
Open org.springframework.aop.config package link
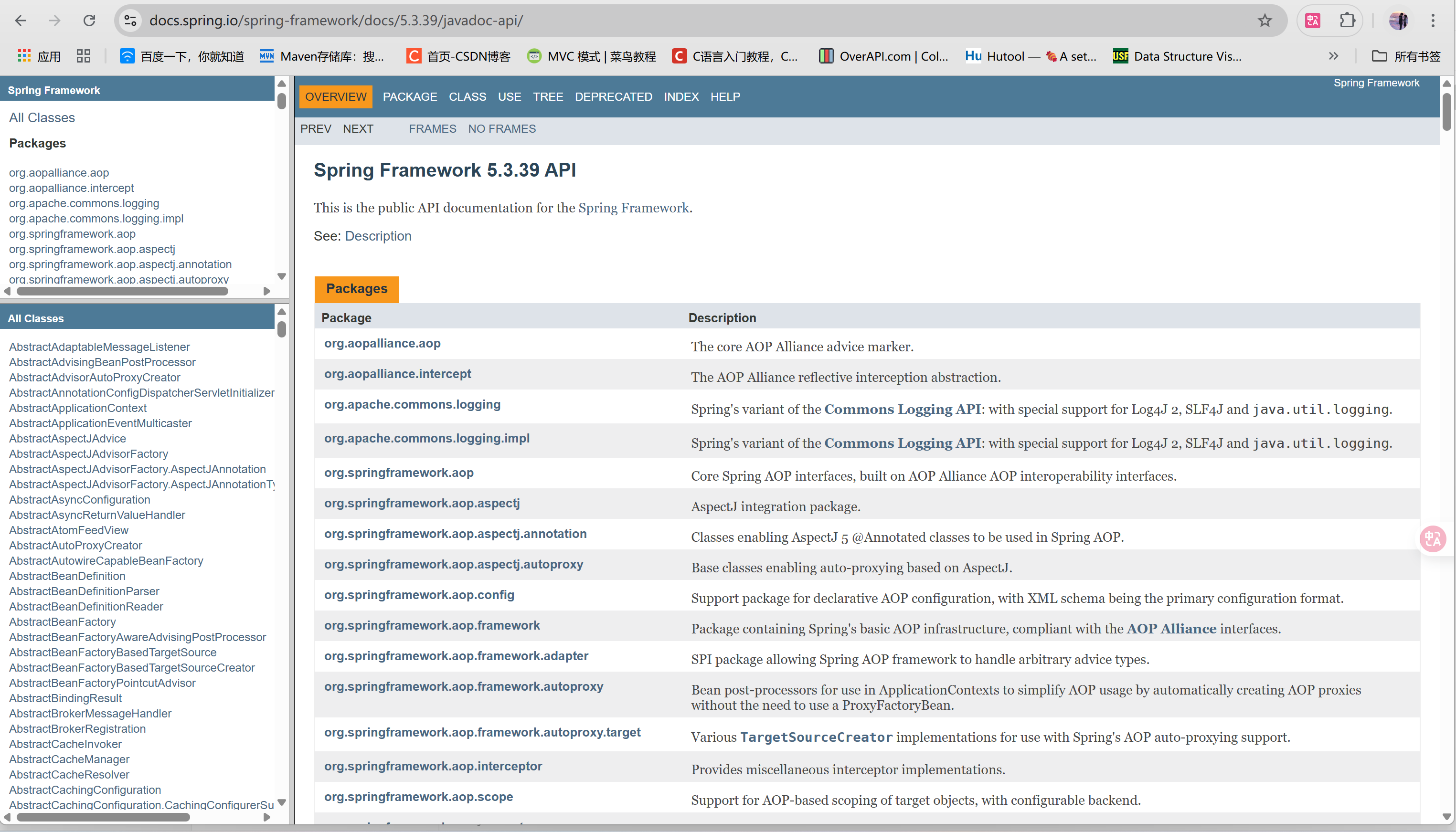pos(419,595)
